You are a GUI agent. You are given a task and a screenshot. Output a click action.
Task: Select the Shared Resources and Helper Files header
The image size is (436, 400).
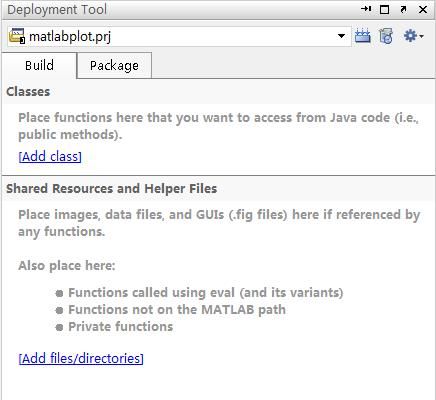[x=112, y=189]
